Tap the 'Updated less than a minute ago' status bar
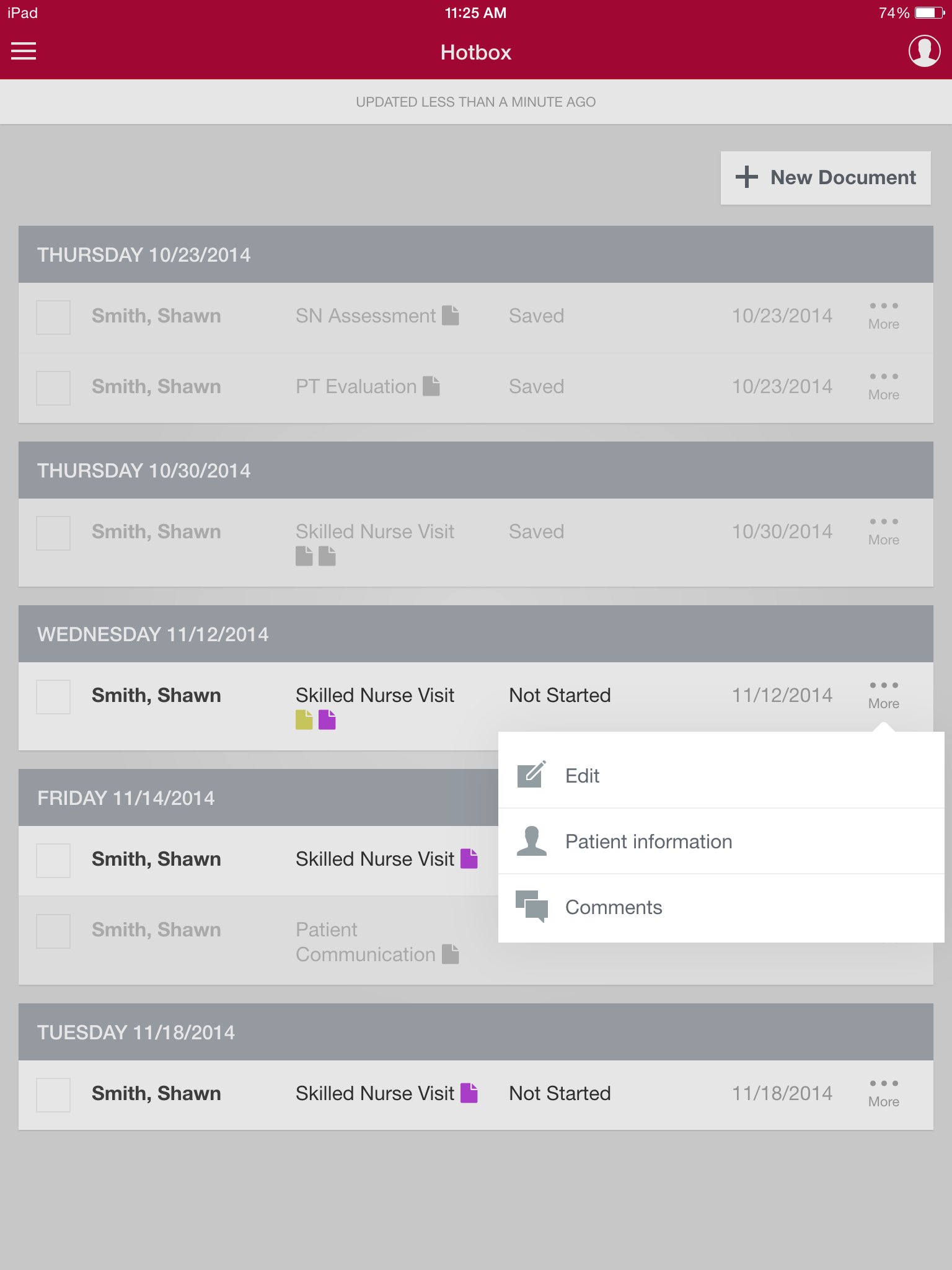 (x=476, y=102)
